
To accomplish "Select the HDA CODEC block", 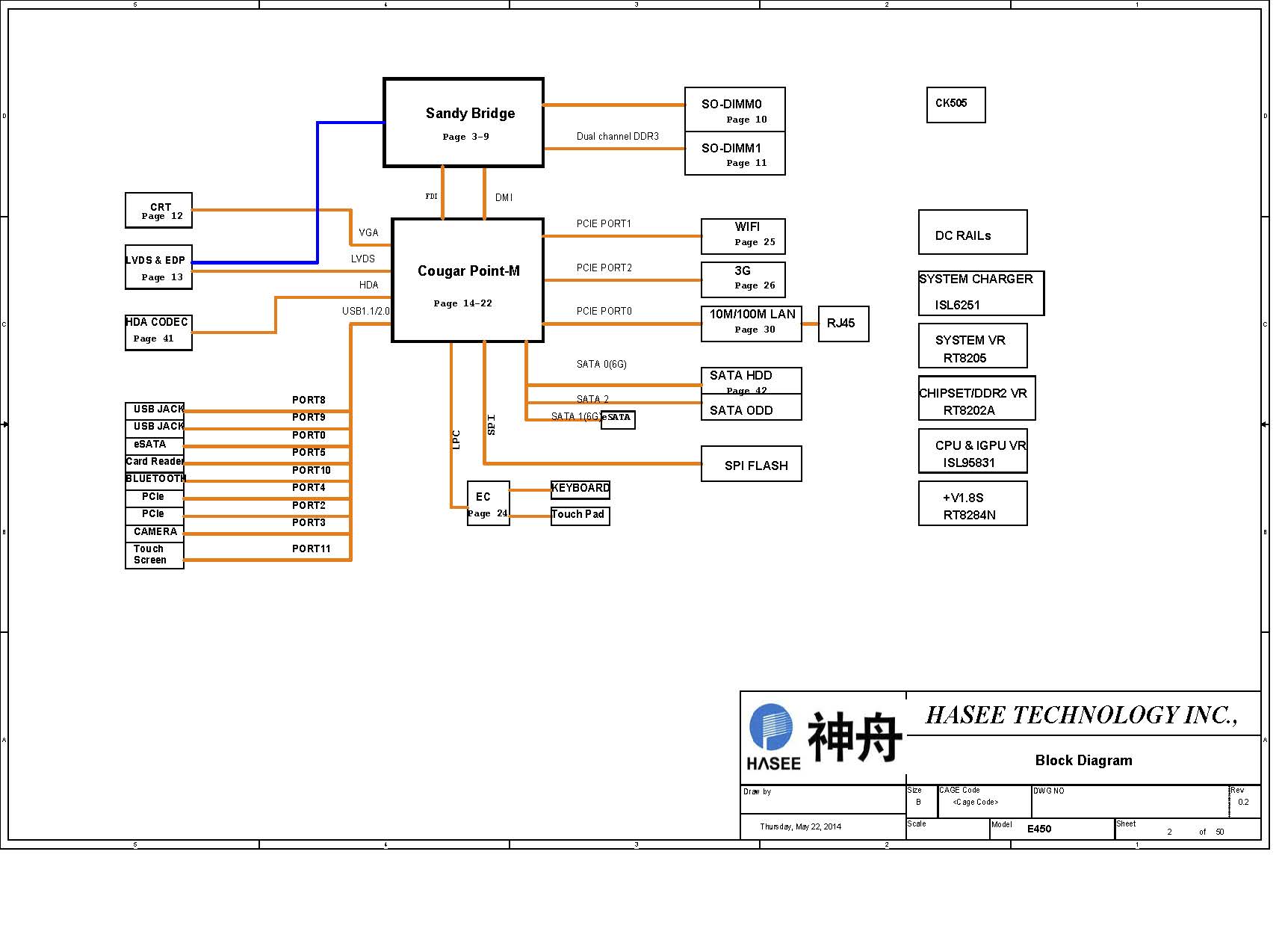I will [158, 332].
